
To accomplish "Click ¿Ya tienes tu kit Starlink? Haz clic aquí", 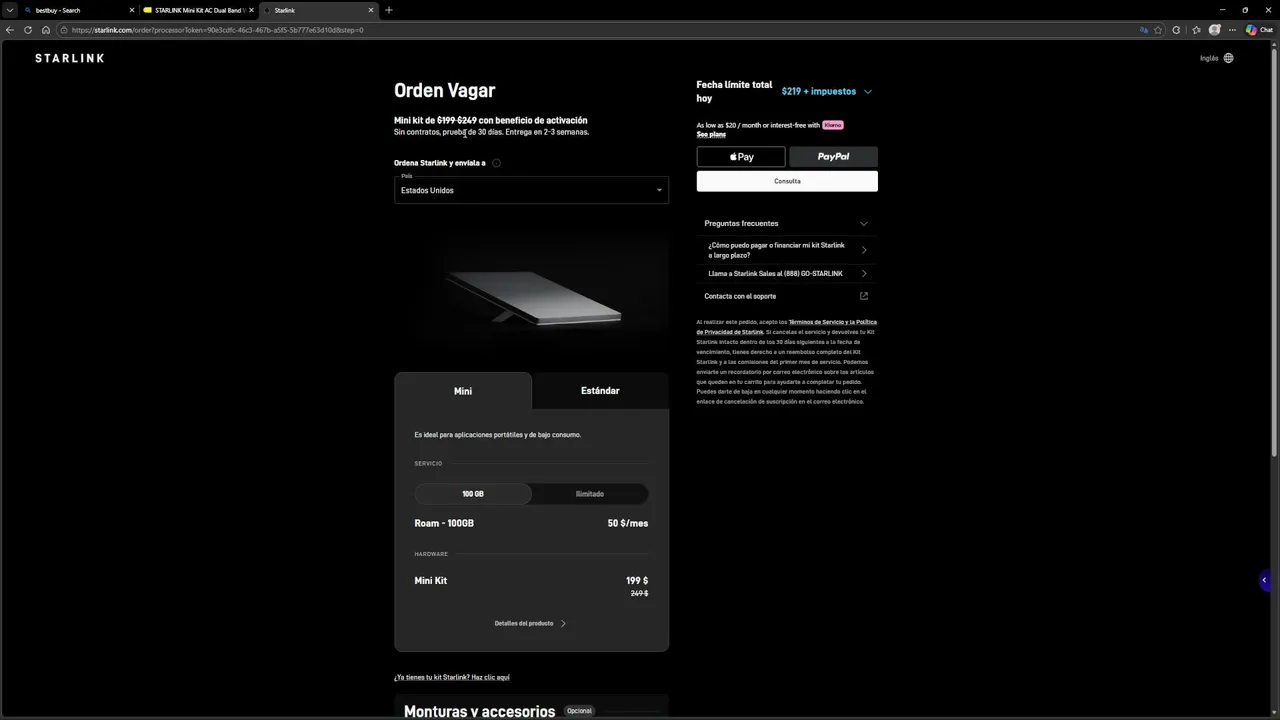I will [x=452, y=677].
